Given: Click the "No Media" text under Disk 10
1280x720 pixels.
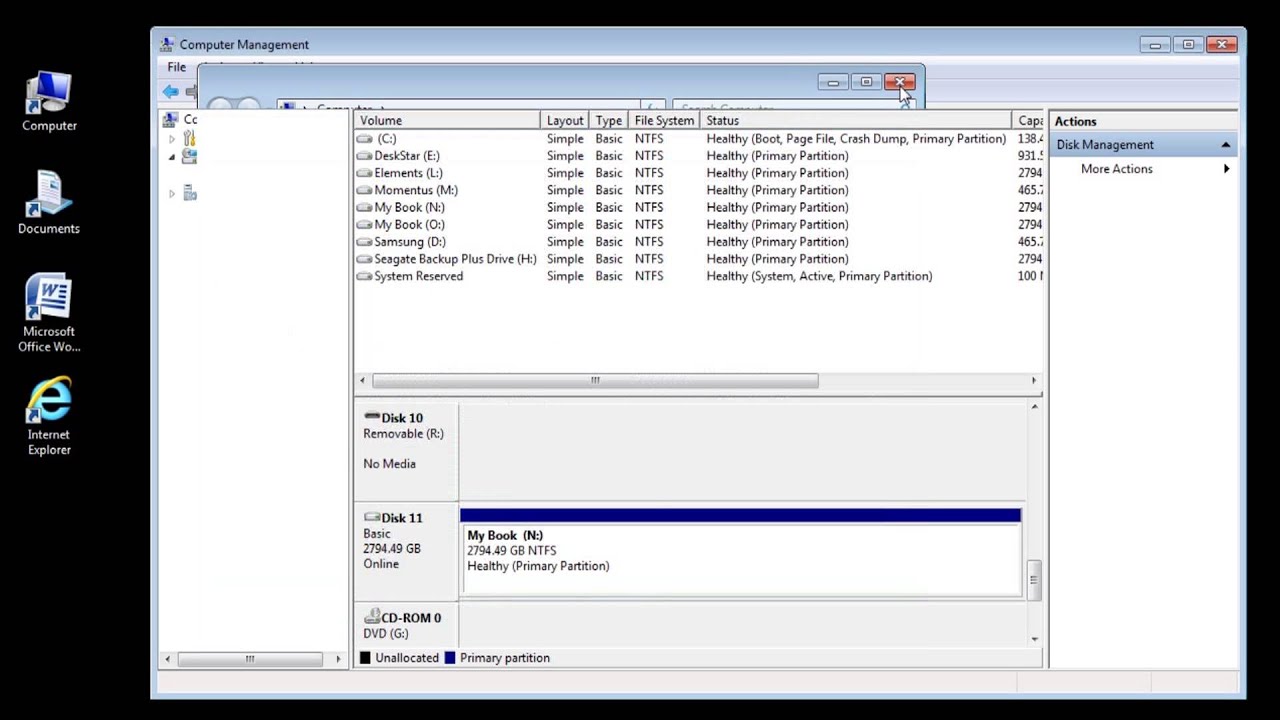Looking at the screenshot, I should 389,464.
